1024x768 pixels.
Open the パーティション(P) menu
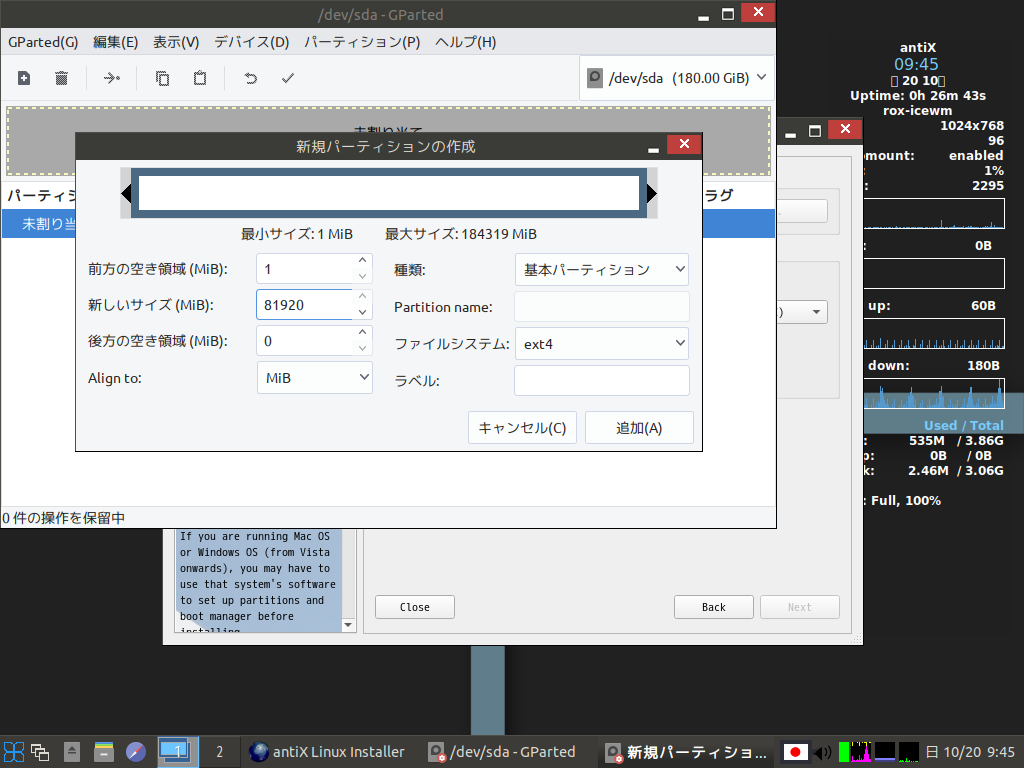tap(362, 42)
